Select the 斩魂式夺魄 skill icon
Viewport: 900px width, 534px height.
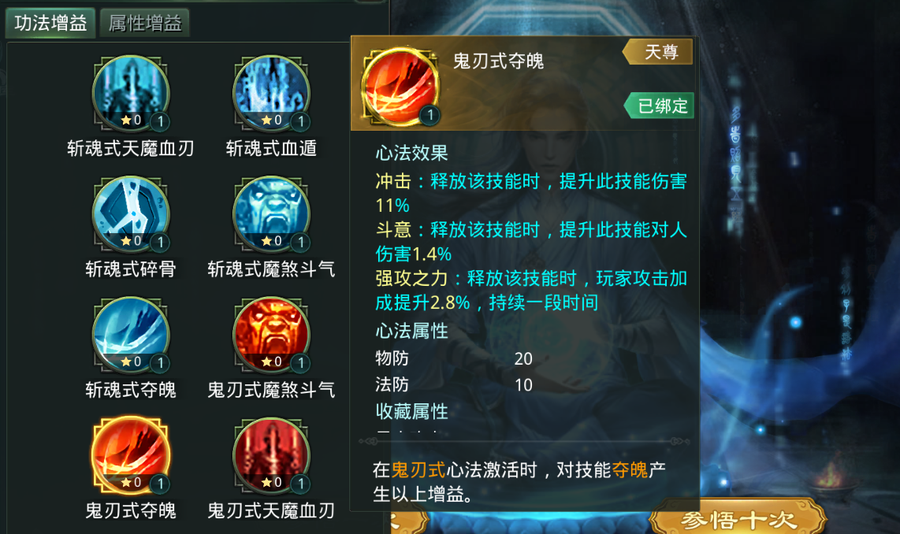tap(131, 335)
